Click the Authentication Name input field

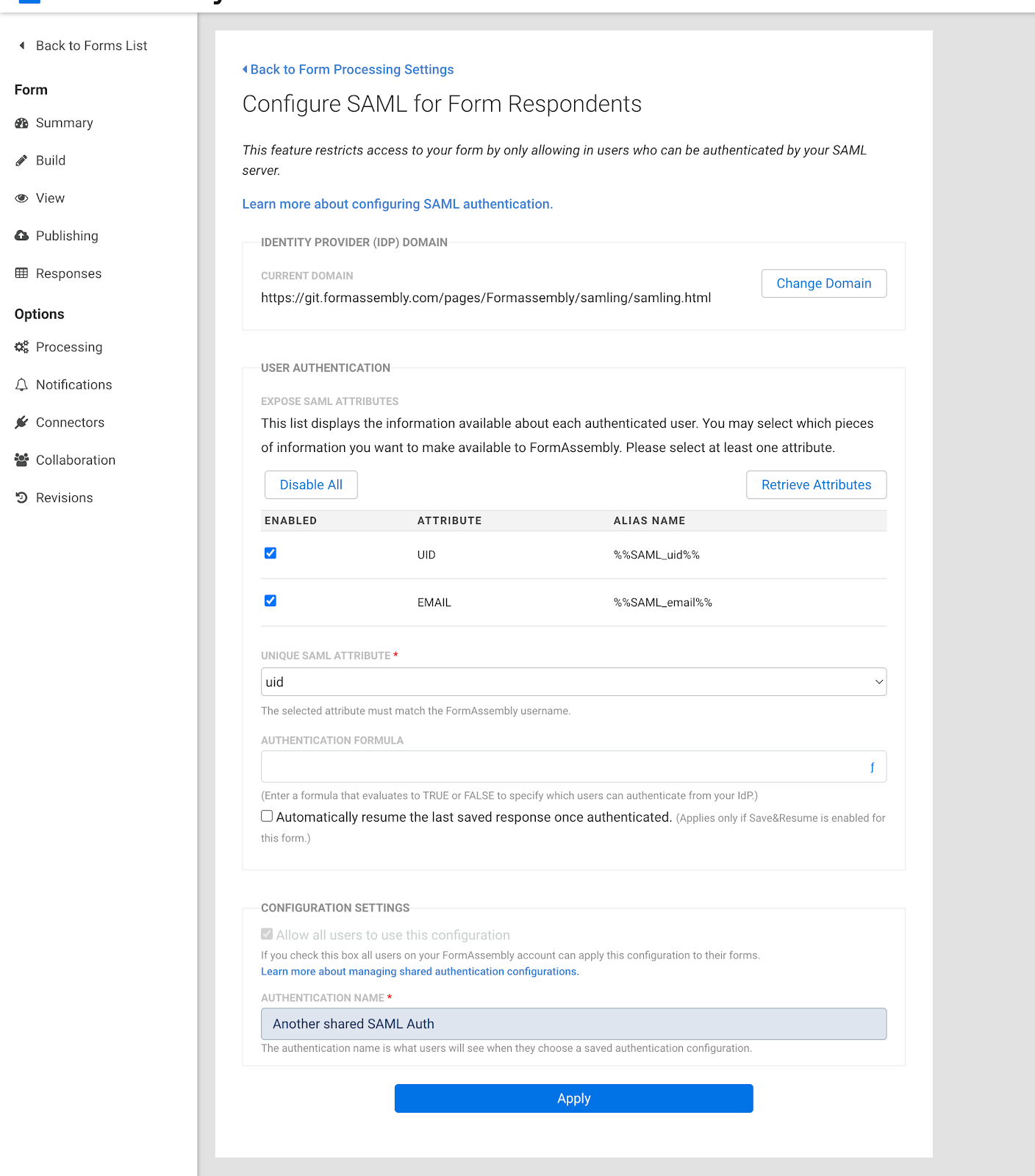coord(573,1024)
